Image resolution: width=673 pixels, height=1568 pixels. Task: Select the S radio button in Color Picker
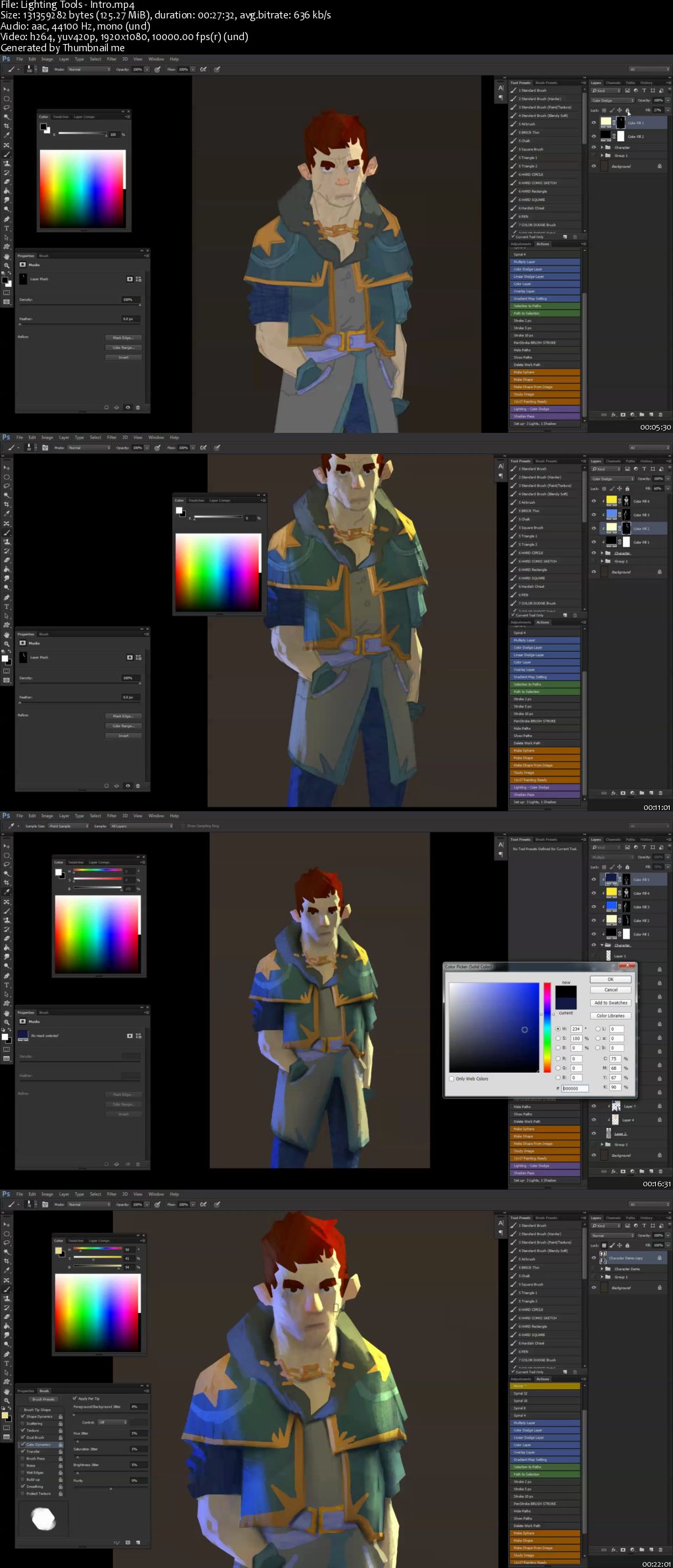coord(559,1039)
